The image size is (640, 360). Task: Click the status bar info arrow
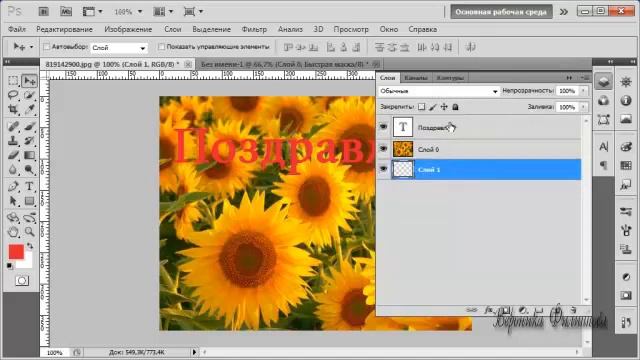click(194, 352)
